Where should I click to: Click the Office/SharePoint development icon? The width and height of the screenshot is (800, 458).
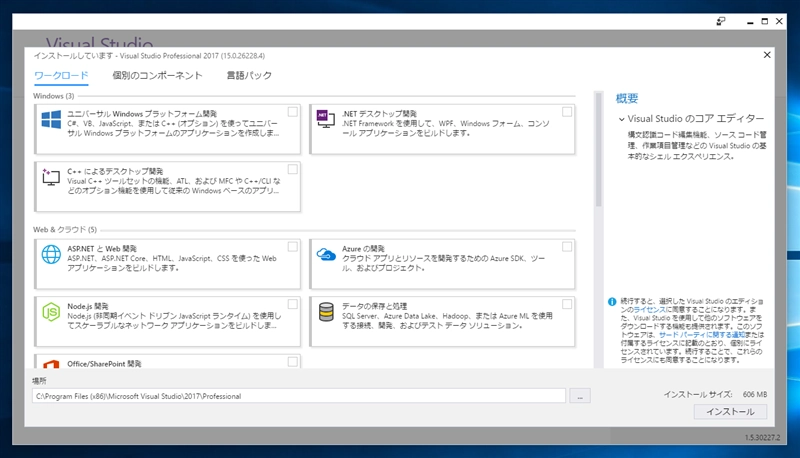51,364
